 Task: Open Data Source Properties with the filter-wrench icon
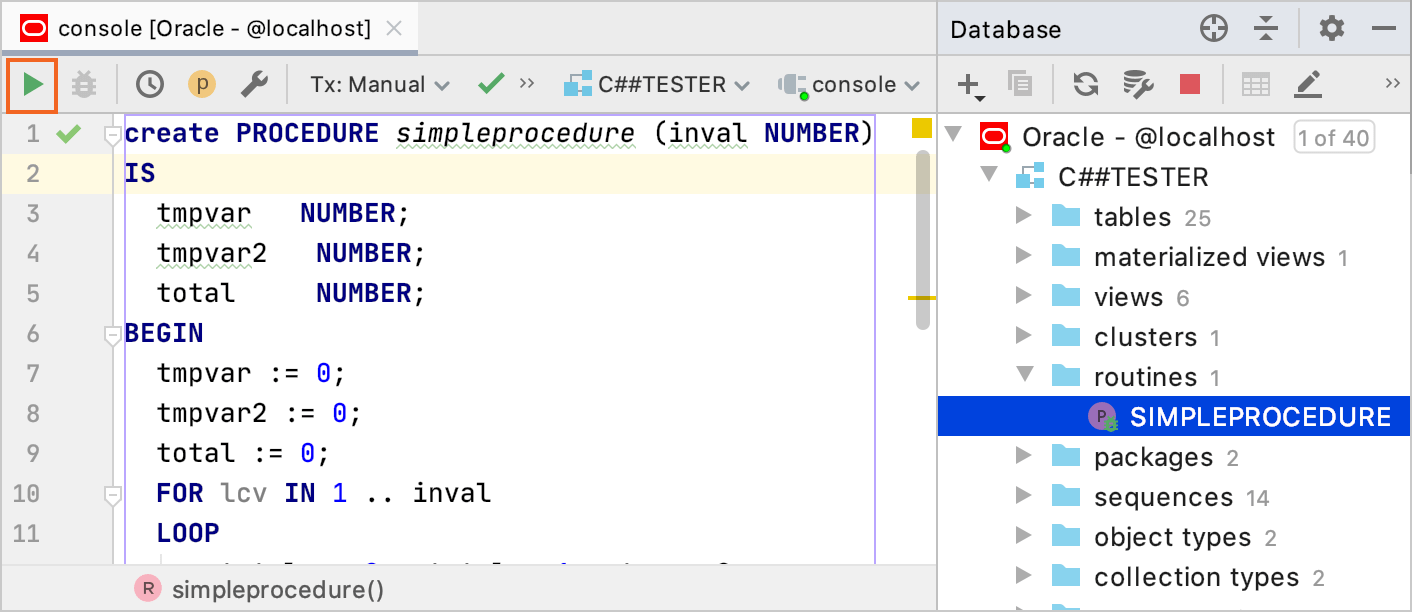click(1138, 84)
